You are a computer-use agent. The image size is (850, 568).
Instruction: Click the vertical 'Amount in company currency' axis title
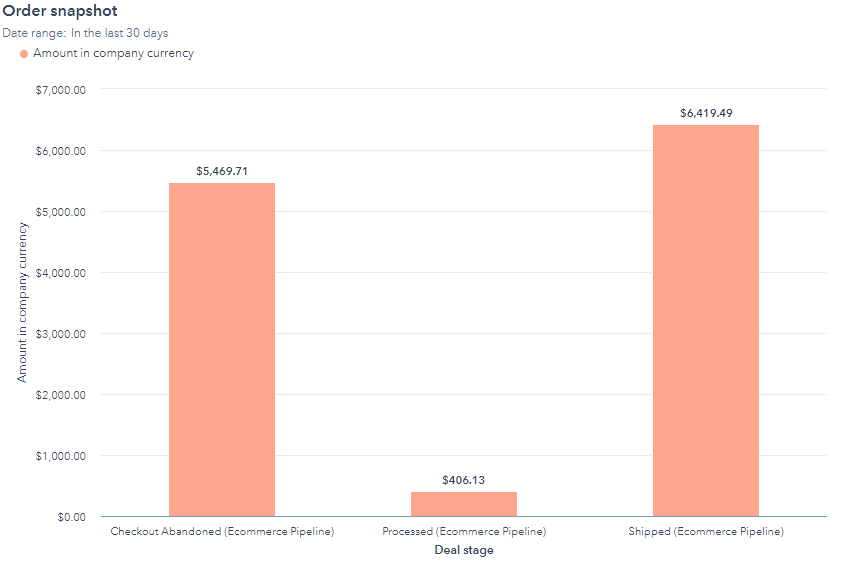22,302
